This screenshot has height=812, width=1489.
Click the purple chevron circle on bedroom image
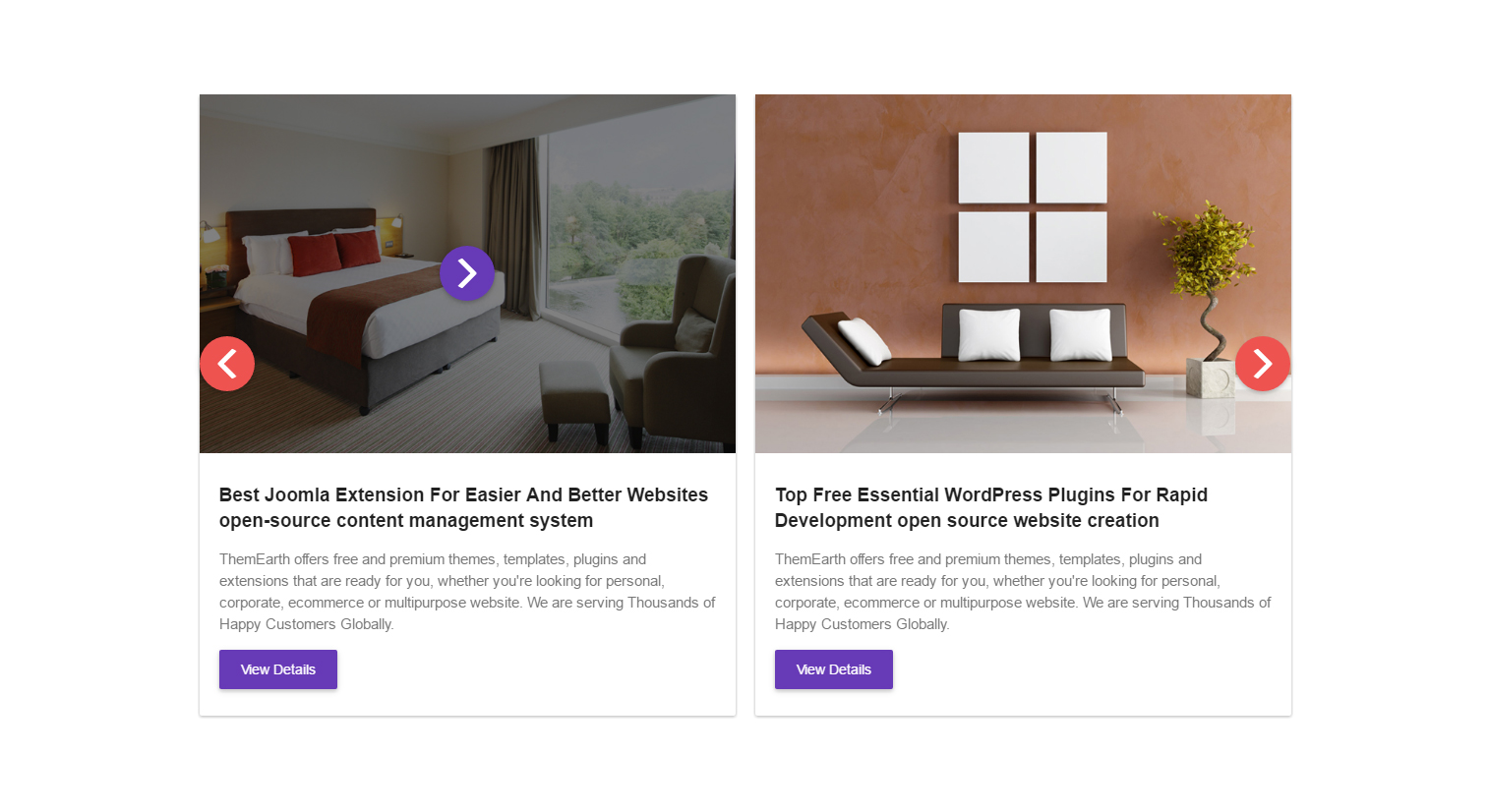coord(467,273)
